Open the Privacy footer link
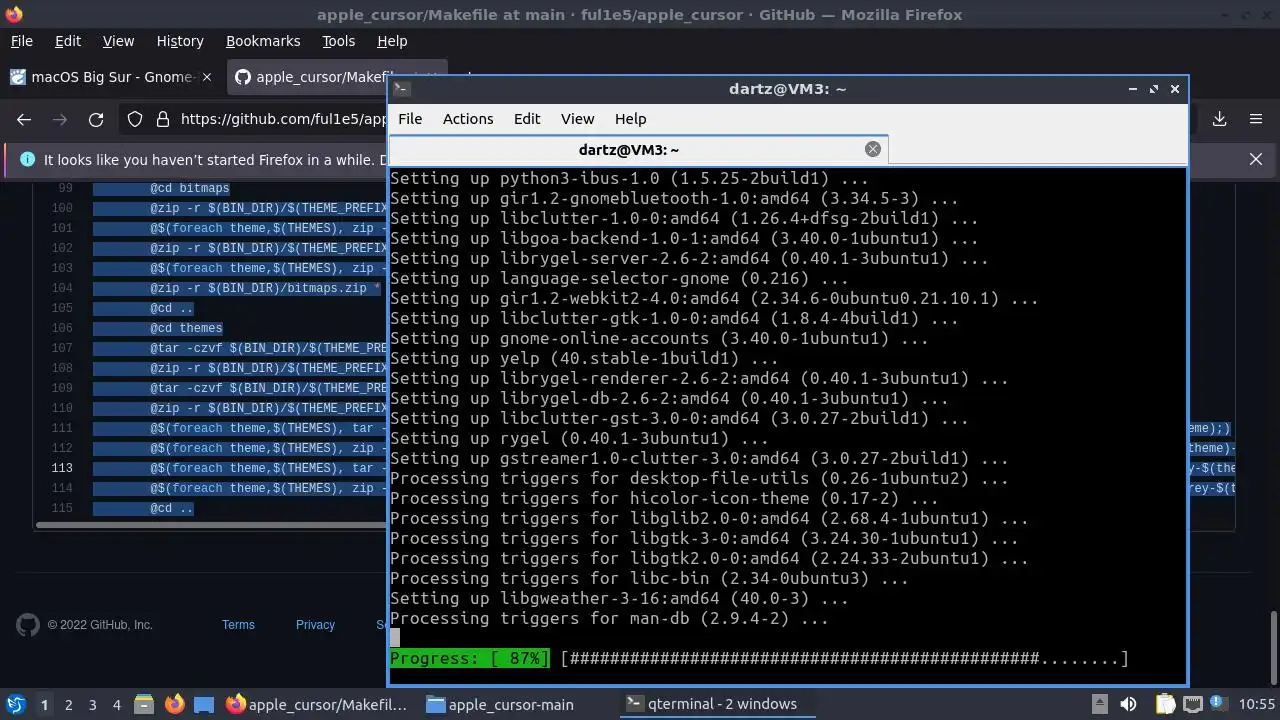1280x720 pixels. click(x=315, y=625)
